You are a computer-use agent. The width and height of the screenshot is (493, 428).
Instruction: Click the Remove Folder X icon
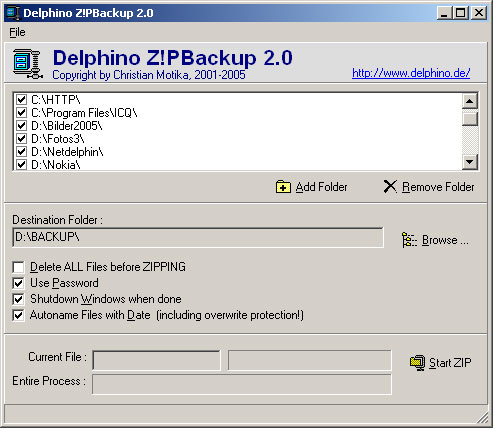click(x=390, y=187)
